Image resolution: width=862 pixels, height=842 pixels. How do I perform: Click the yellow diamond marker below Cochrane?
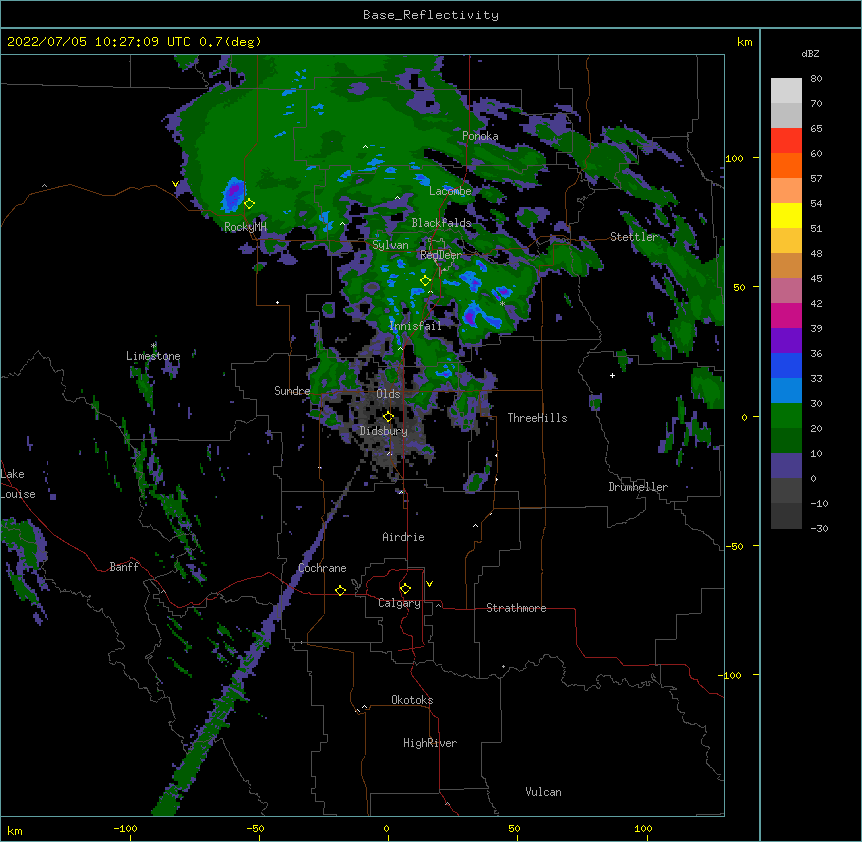coord(340,590)
